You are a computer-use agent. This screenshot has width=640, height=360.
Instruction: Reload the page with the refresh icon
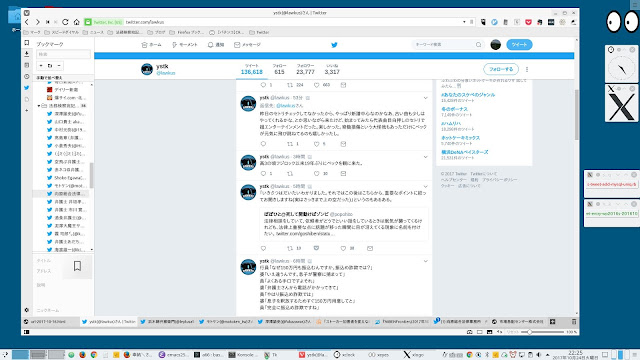(x=65, y=22)
